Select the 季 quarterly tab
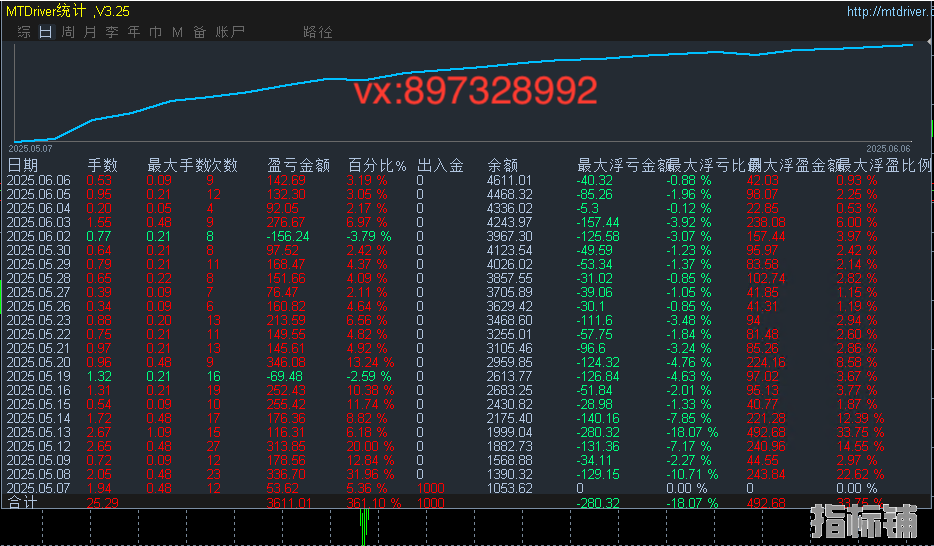Image resolution: width=934 pixels, height=546 pixels. click(112, 32)
